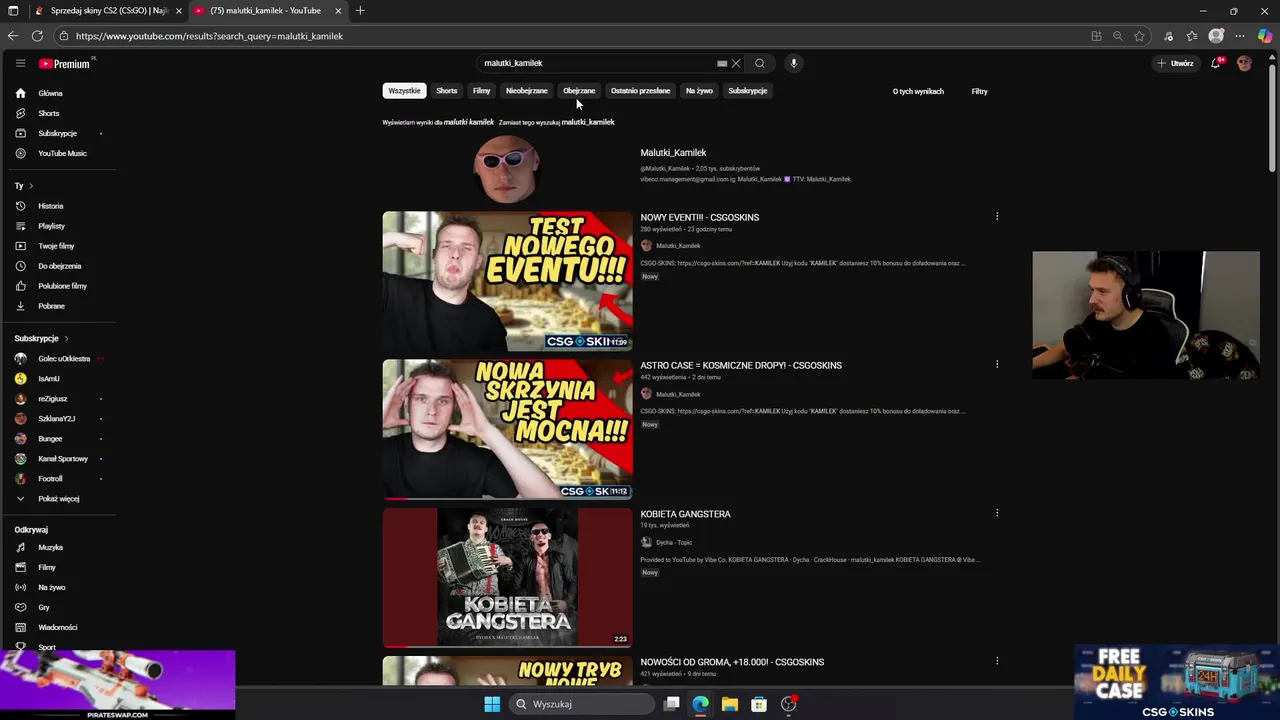Open YouTube Music from the sidebar

pos(62,153)
